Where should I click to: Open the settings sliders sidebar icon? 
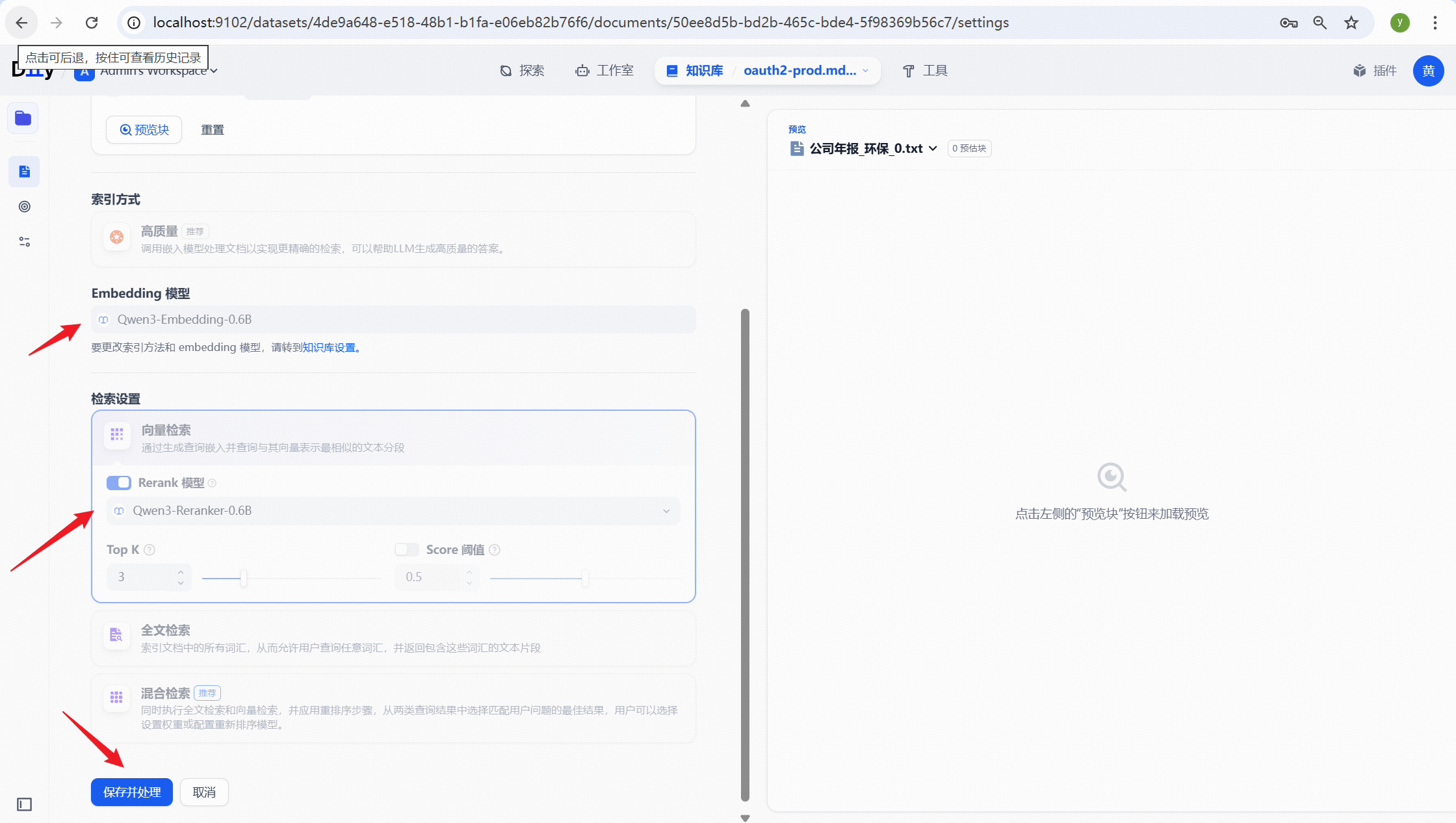pos(24,242)
